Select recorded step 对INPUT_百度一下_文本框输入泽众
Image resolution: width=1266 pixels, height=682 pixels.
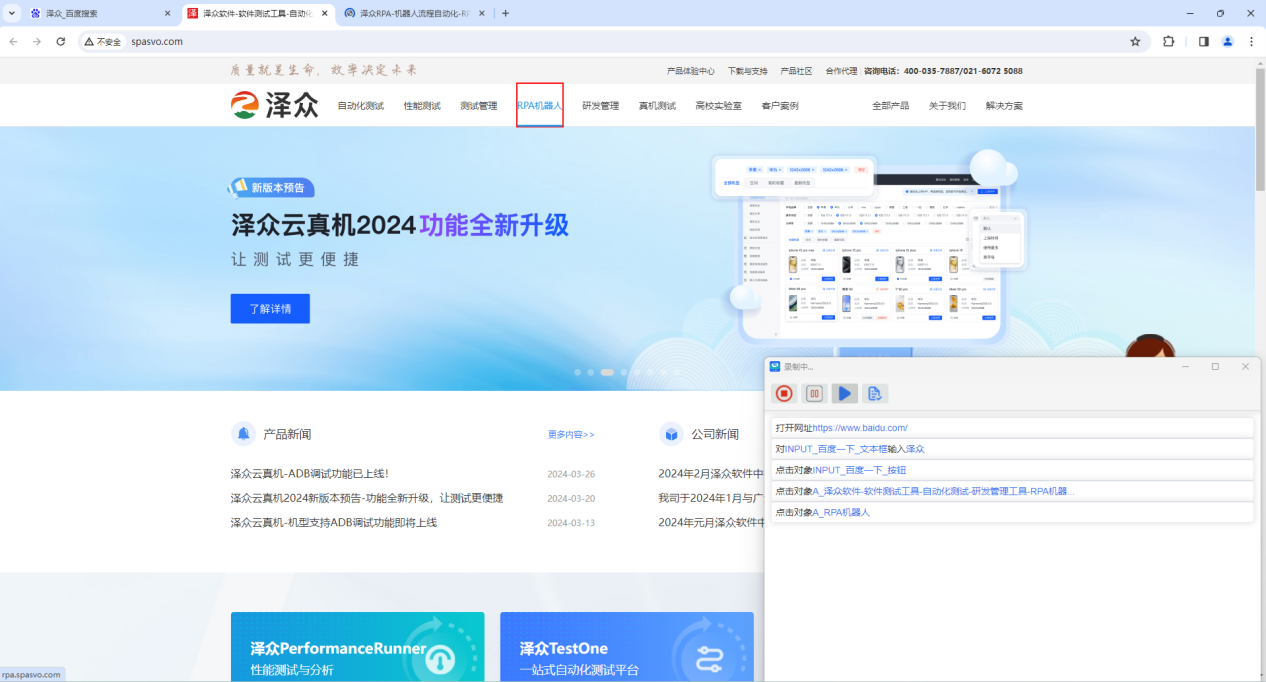[x=1012, y=449]
